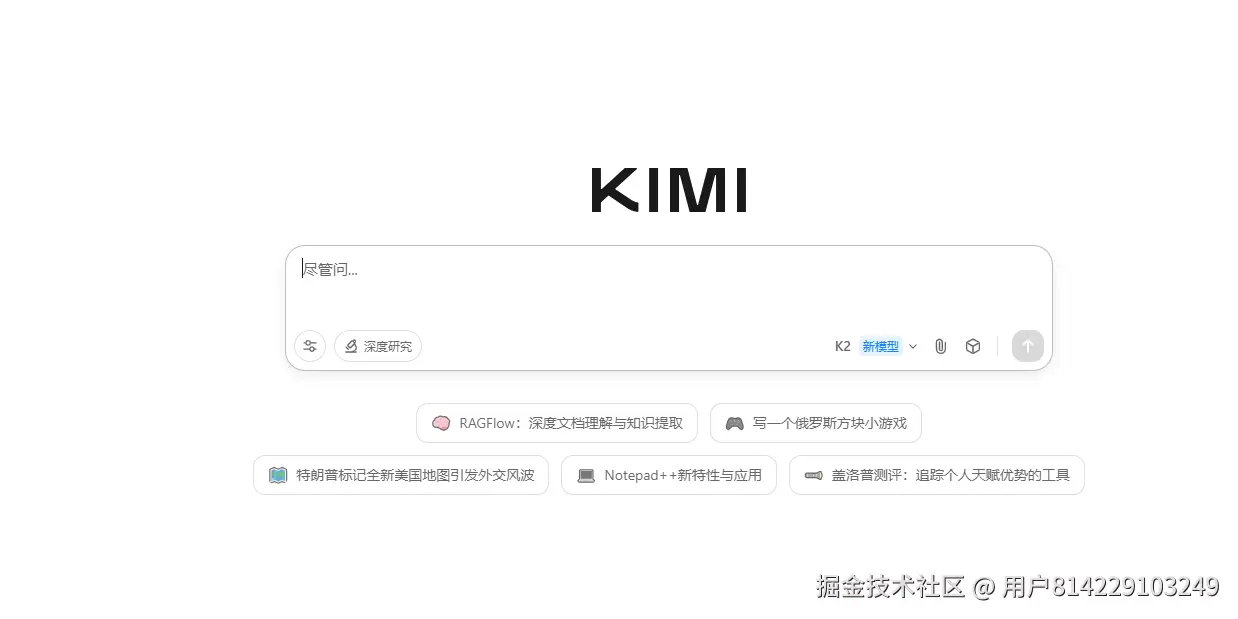
Task: Click the gamepad icon on Tetris suggestion
Action: (x=734, y=423)
